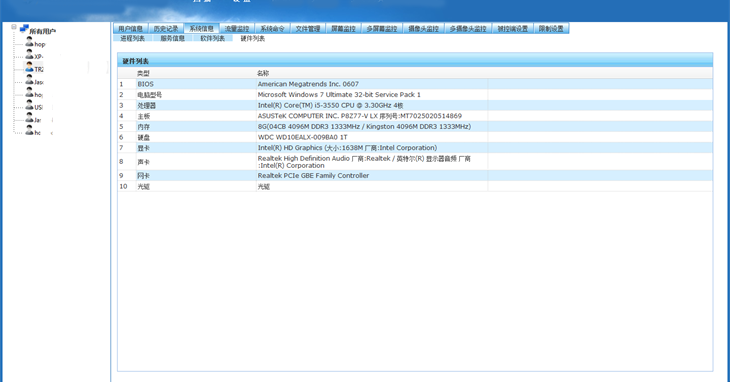Open the 文件管理 tab
730x382 pixels.
[x=308, y=28]
